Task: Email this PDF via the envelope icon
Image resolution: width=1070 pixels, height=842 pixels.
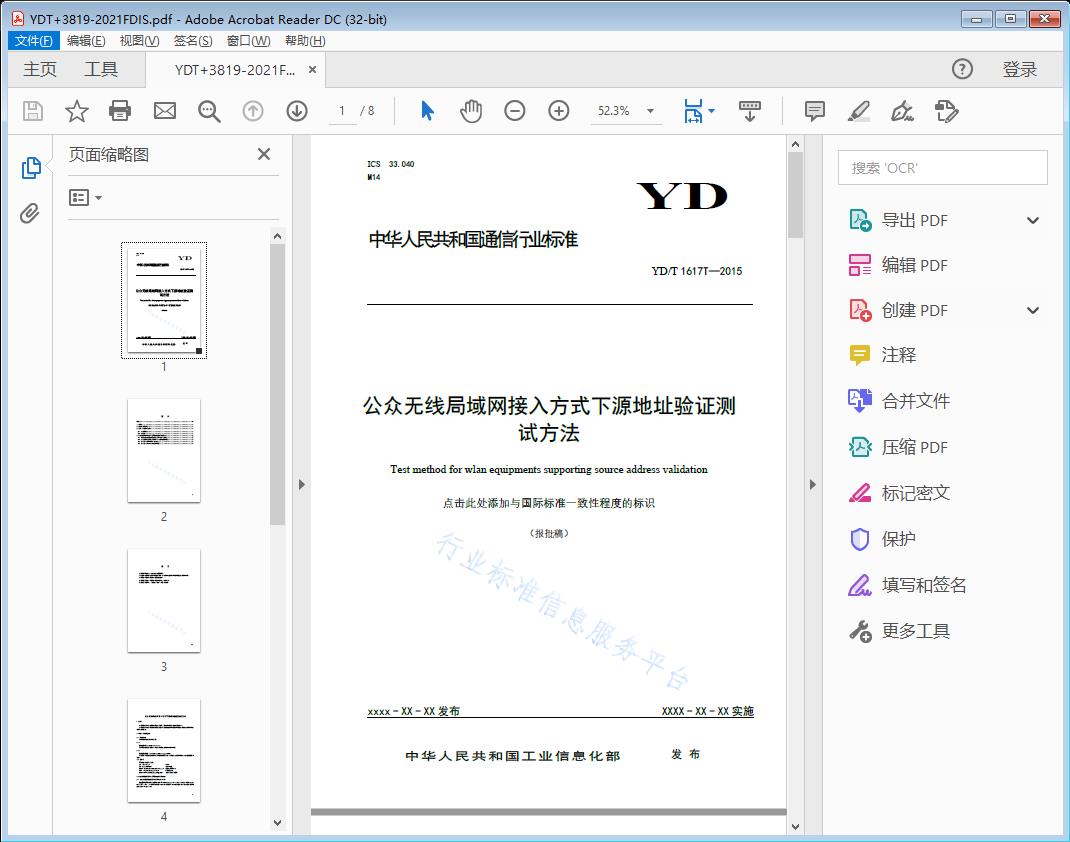Action: [164, 111]
